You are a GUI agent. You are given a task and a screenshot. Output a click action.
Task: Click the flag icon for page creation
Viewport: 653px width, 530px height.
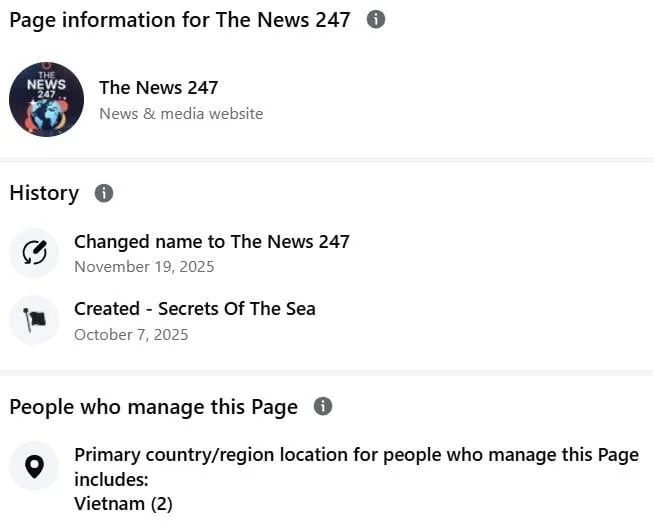[34, 320]
